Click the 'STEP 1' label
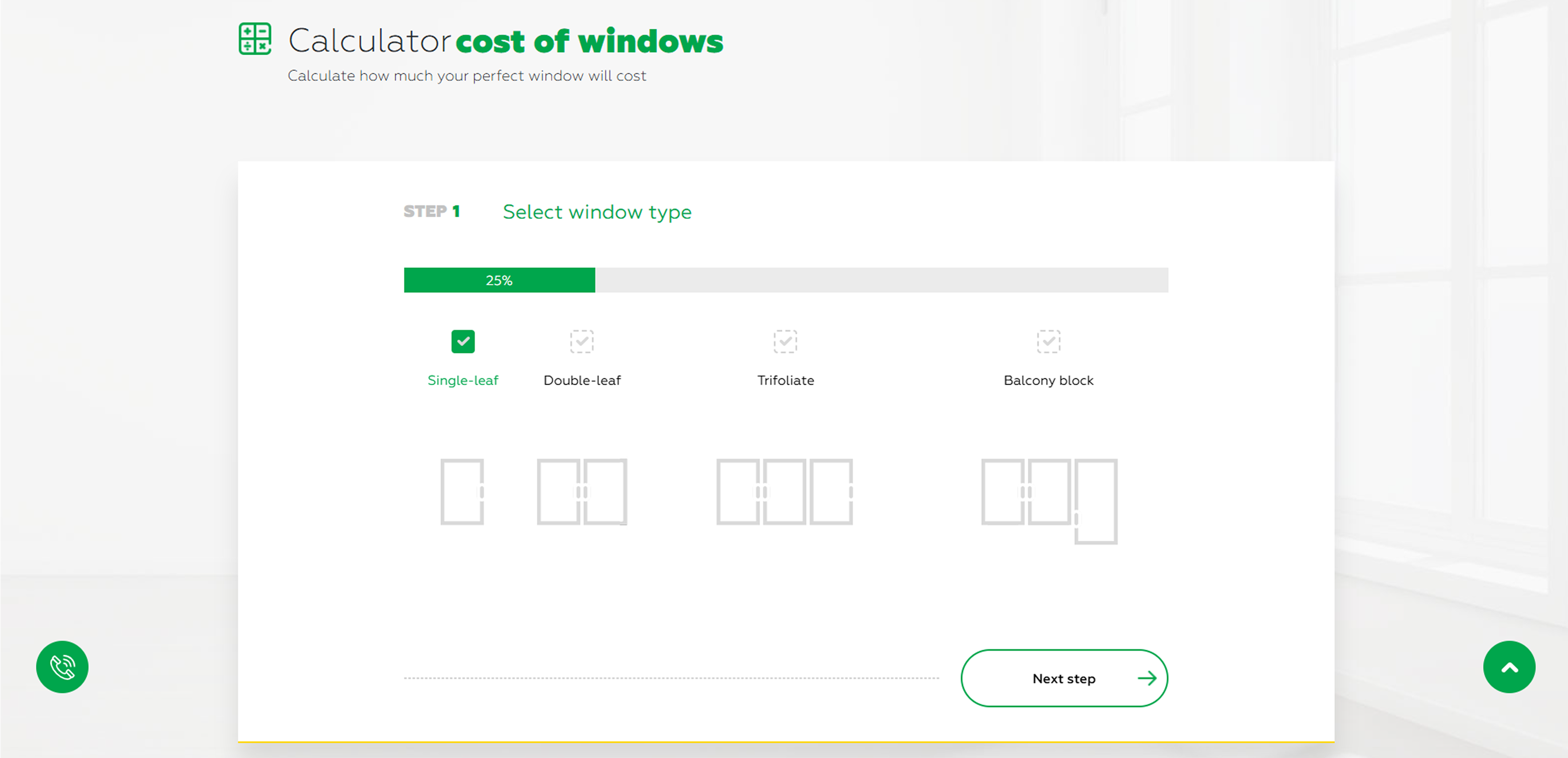Screen dimensions: 1568x758 click(432, 211)
